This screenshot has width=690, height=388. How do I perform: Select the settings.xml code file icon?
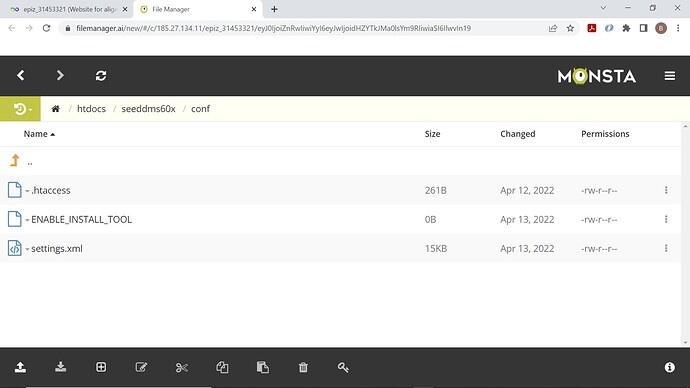15,248
